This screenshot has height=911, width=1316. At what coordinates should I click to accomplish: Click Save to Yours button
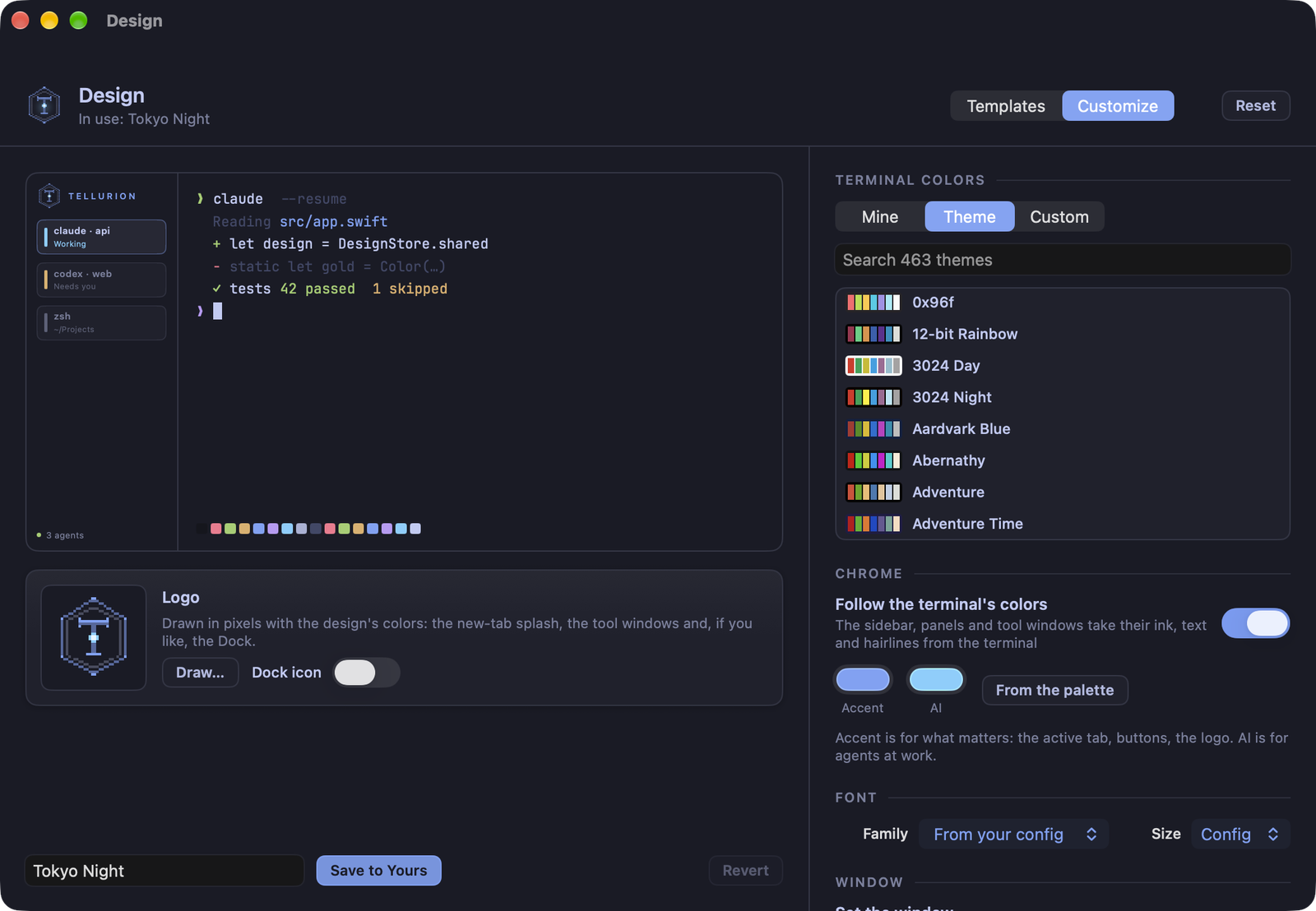click(x=378, y=871)
